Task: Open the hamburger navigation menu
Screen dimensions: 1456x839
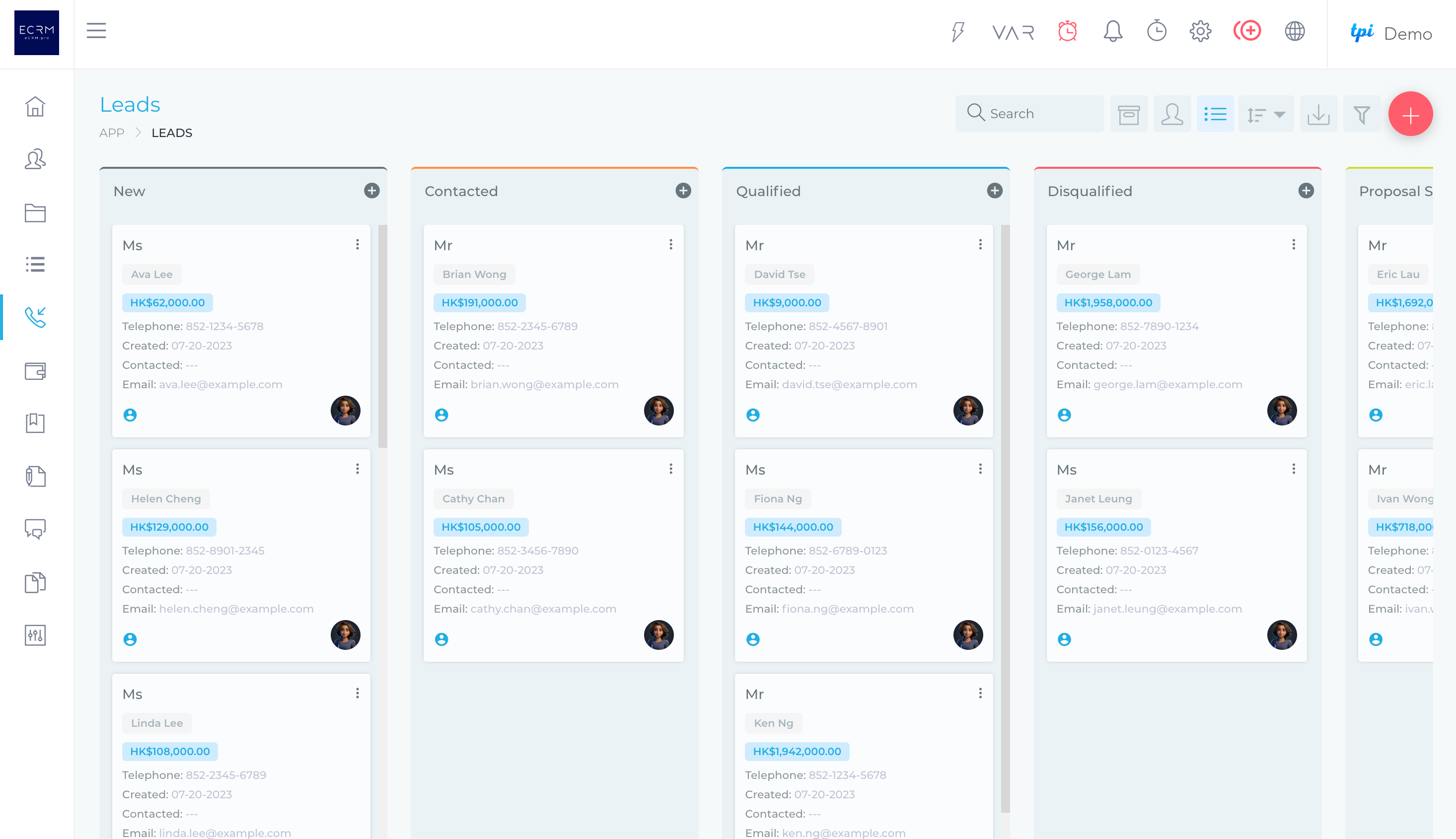Action: pyautogui.click(x=96, y=31)
